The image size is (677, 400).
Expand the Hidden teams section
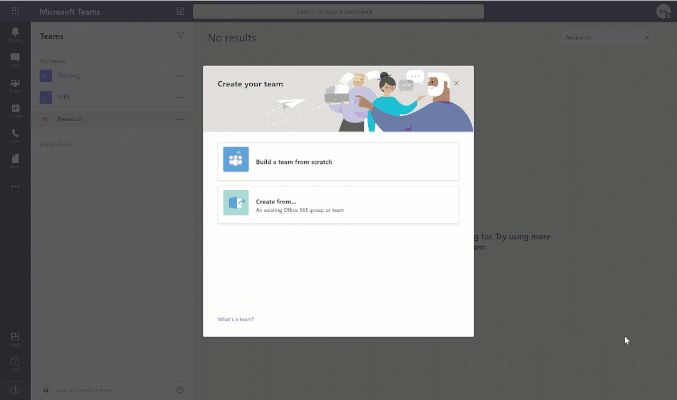click(56, 145)
